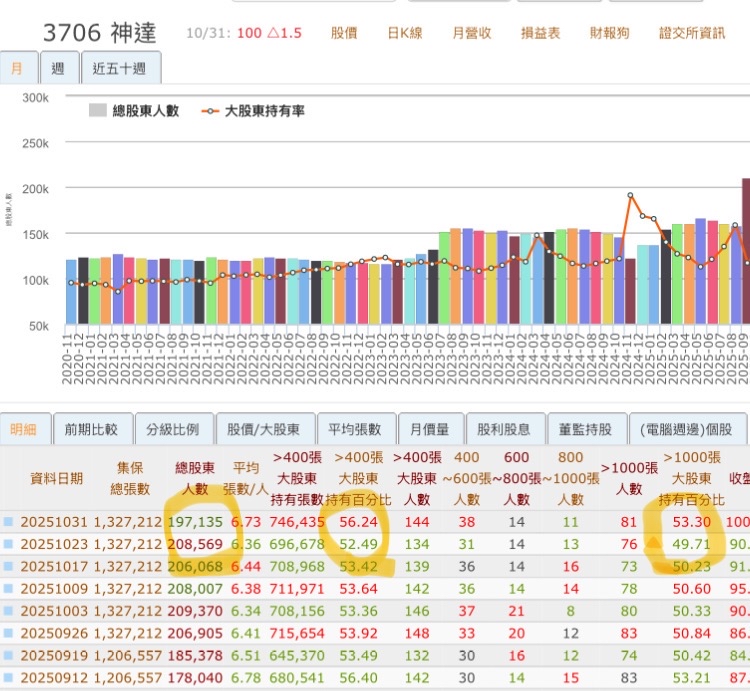Toggle the 總股東人數 legend label
The height and width of the screenshot is (691, 750).
tap(145, 111)
